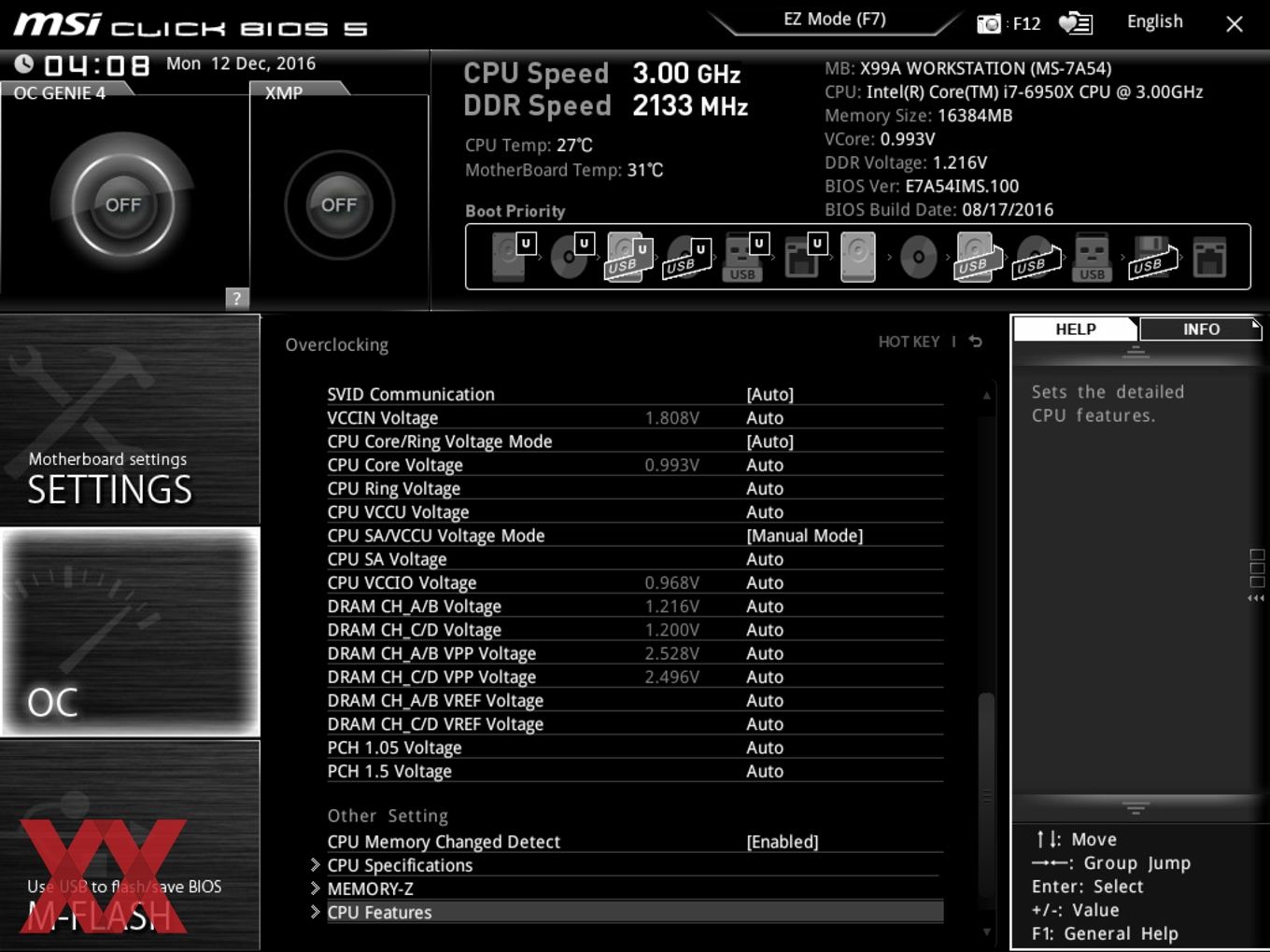Take a screenshot with the F12 camera icon
This screenshot has width=1270, height=952.
[x=989, y=23]
